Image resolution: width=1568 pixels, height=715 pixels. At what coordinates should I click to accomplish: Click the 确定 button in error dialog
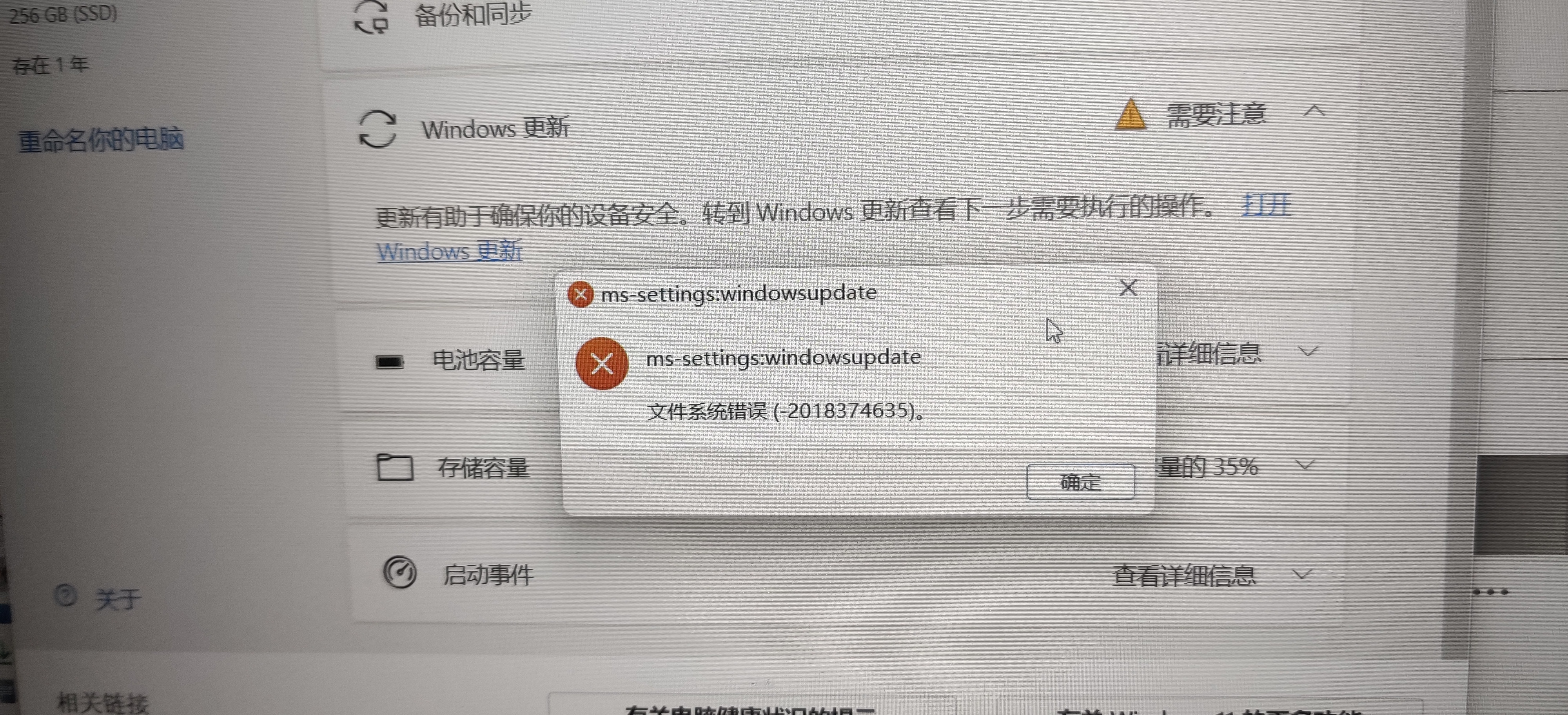tap(1080, 482)
